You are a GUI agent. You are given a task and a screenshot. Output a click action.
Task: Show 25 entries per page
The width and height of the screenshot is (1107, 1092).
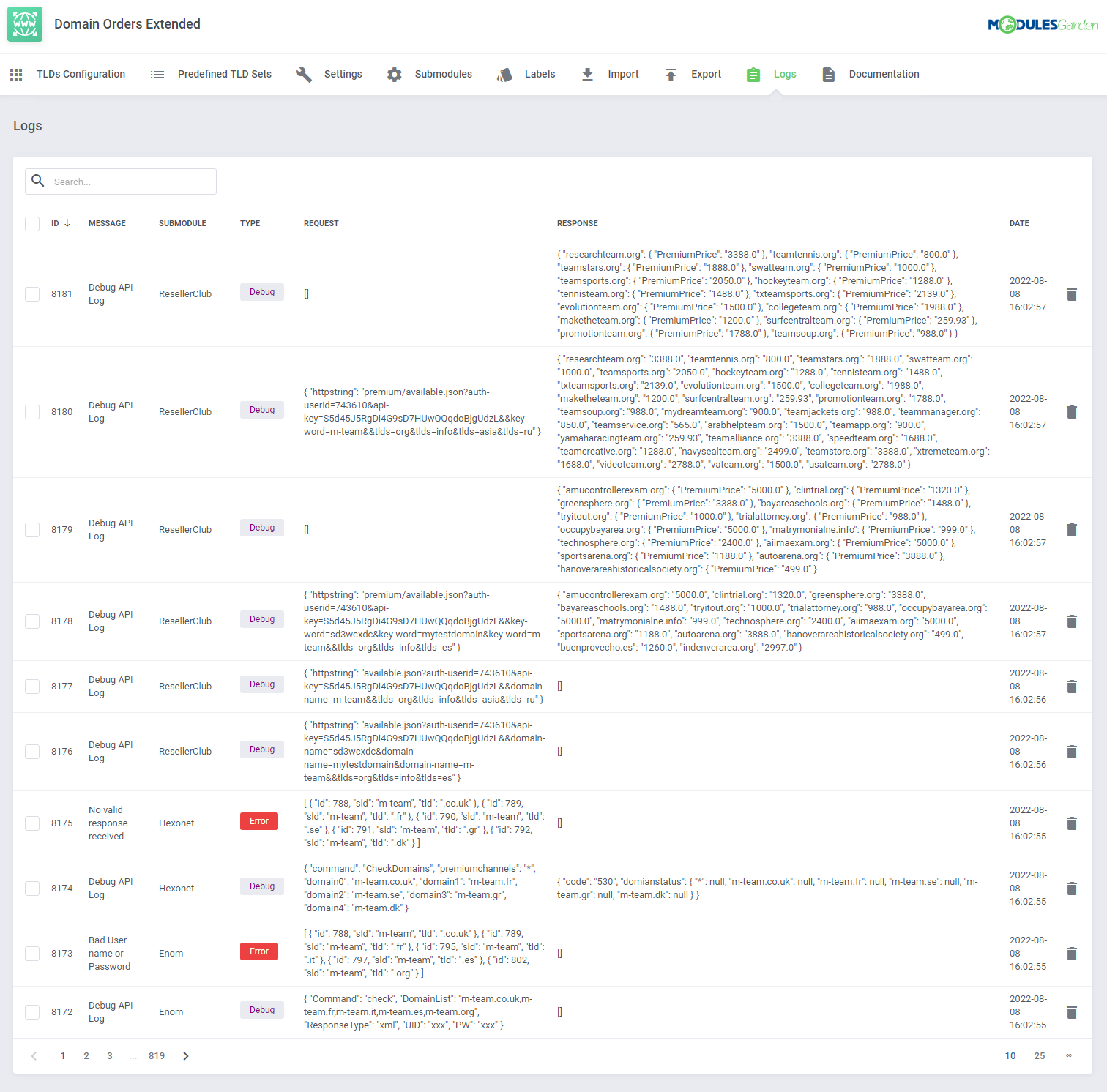(1040, 1056)
